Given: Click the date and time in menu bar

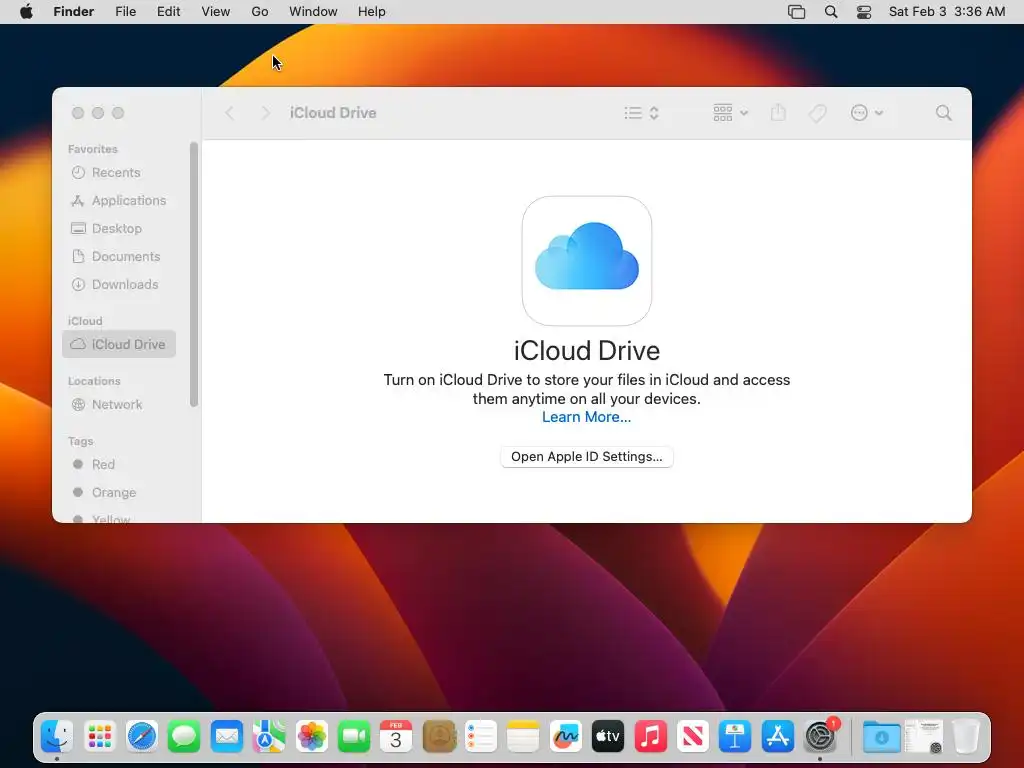Looking at the screenshot, I should [x=947, y=12].
